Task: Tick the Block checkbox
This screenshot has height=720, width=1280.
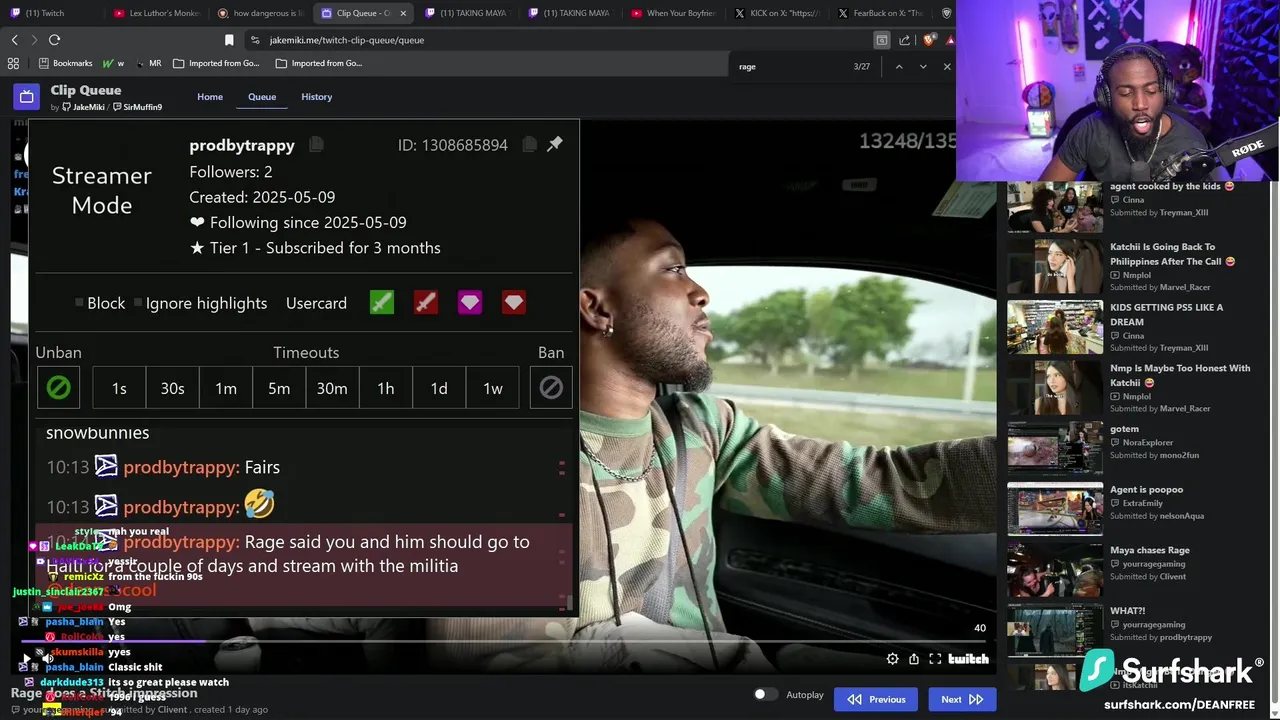Action: point(80,303)
